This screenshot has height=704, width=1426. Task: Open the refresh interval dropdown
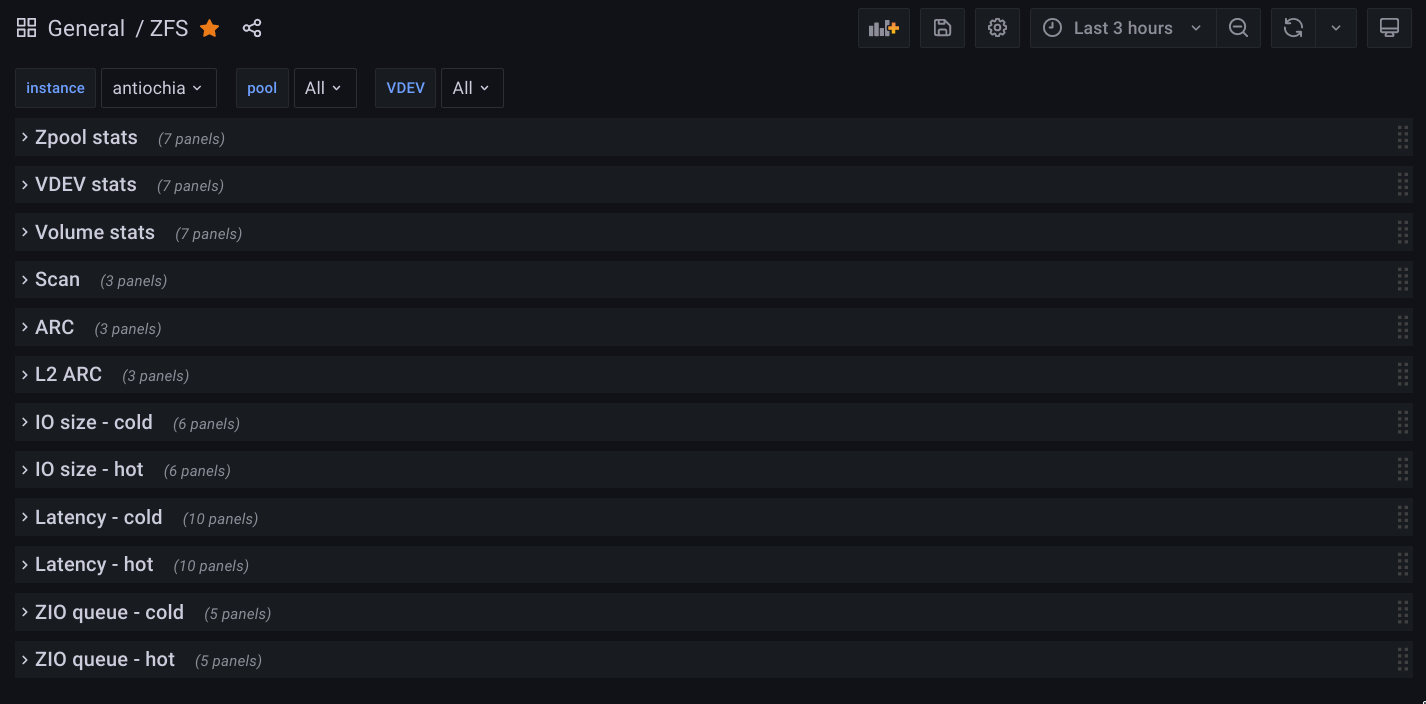[x=1336, y=28]
